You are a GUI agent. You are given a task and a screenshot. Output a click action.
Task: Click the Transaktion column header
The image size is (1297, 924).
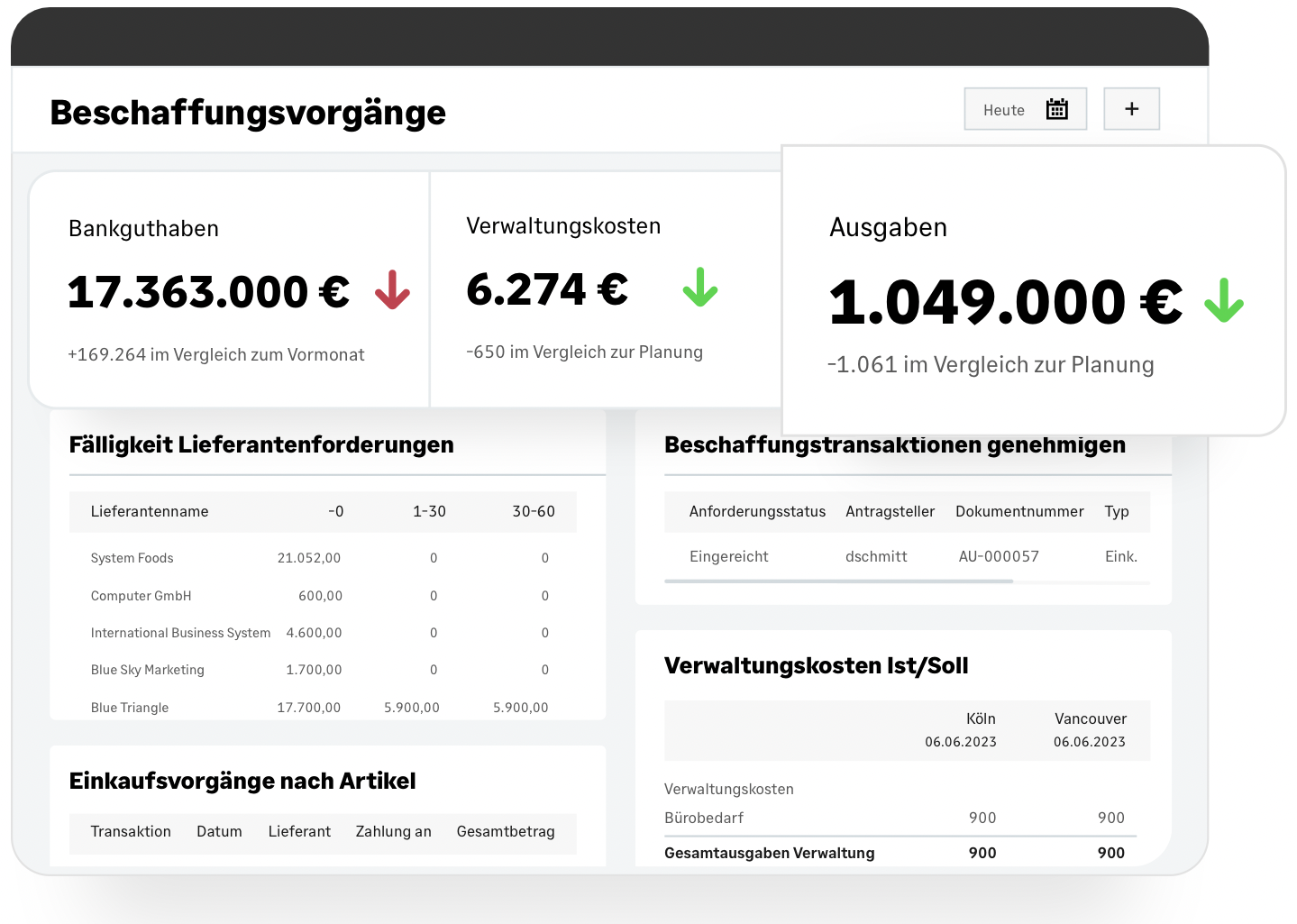coord(131,831)
